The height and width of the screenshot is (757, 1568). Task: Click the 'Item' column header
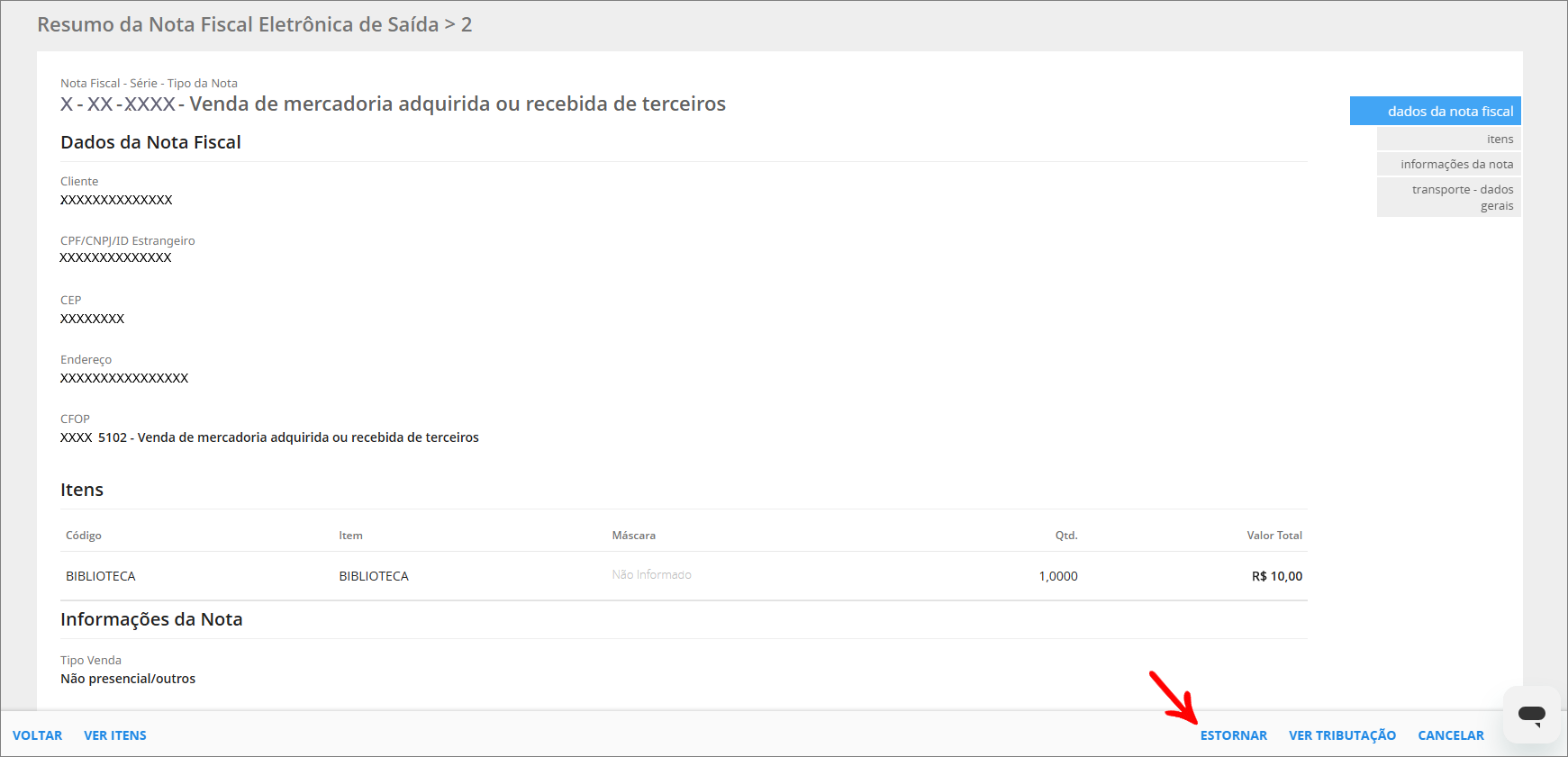(x=350, y=535)
